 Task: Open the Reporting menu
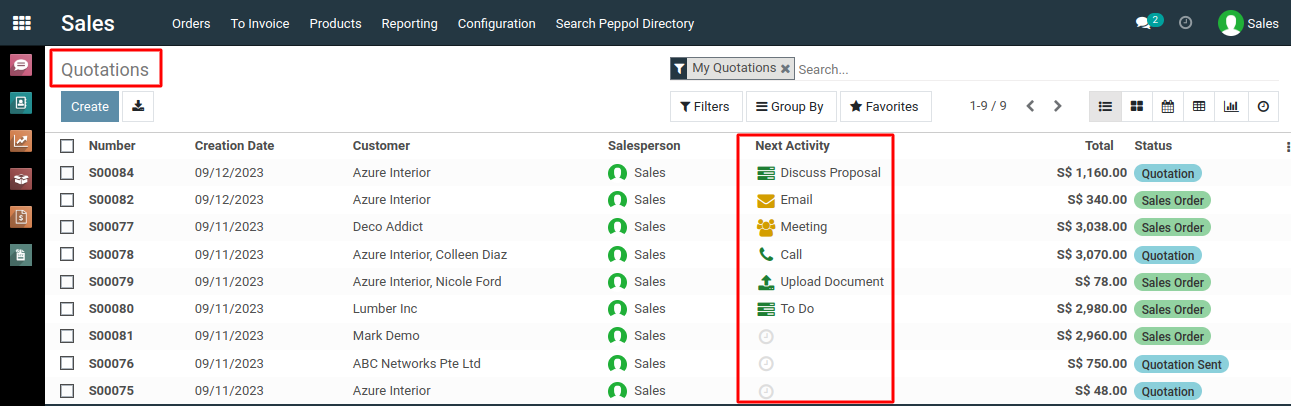409,23
